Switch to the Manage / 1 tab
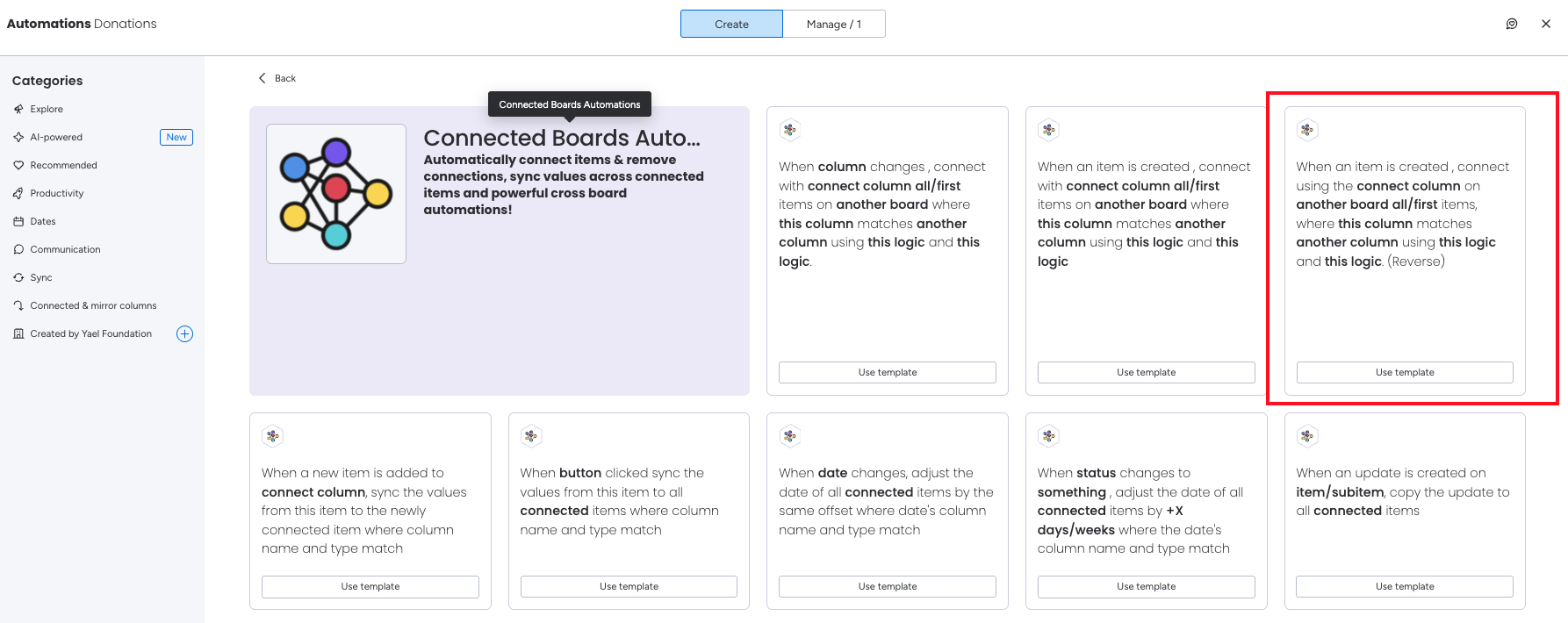The width and height of the screenshot is (1568, 623). [834, 24]
